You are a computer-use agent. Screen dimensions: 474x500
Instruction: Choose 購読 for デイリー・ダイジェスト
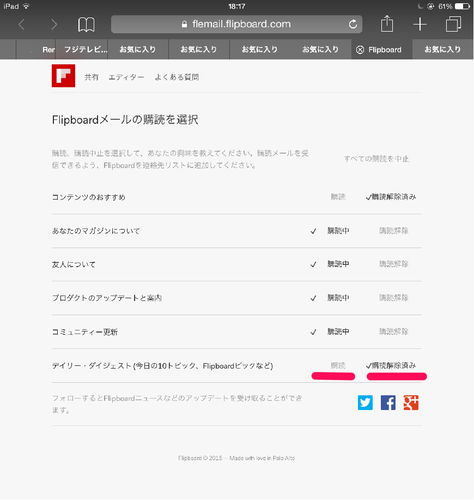[338, 365]
